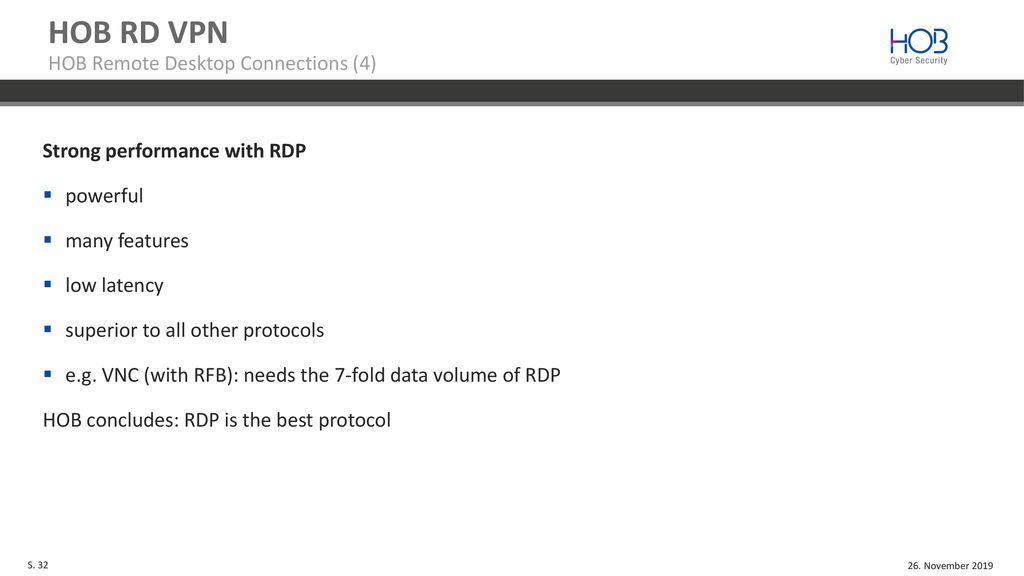The image size is (1024, 576).
Task: Click the page number "S. 32"
Action: click(x=38, y=565)
